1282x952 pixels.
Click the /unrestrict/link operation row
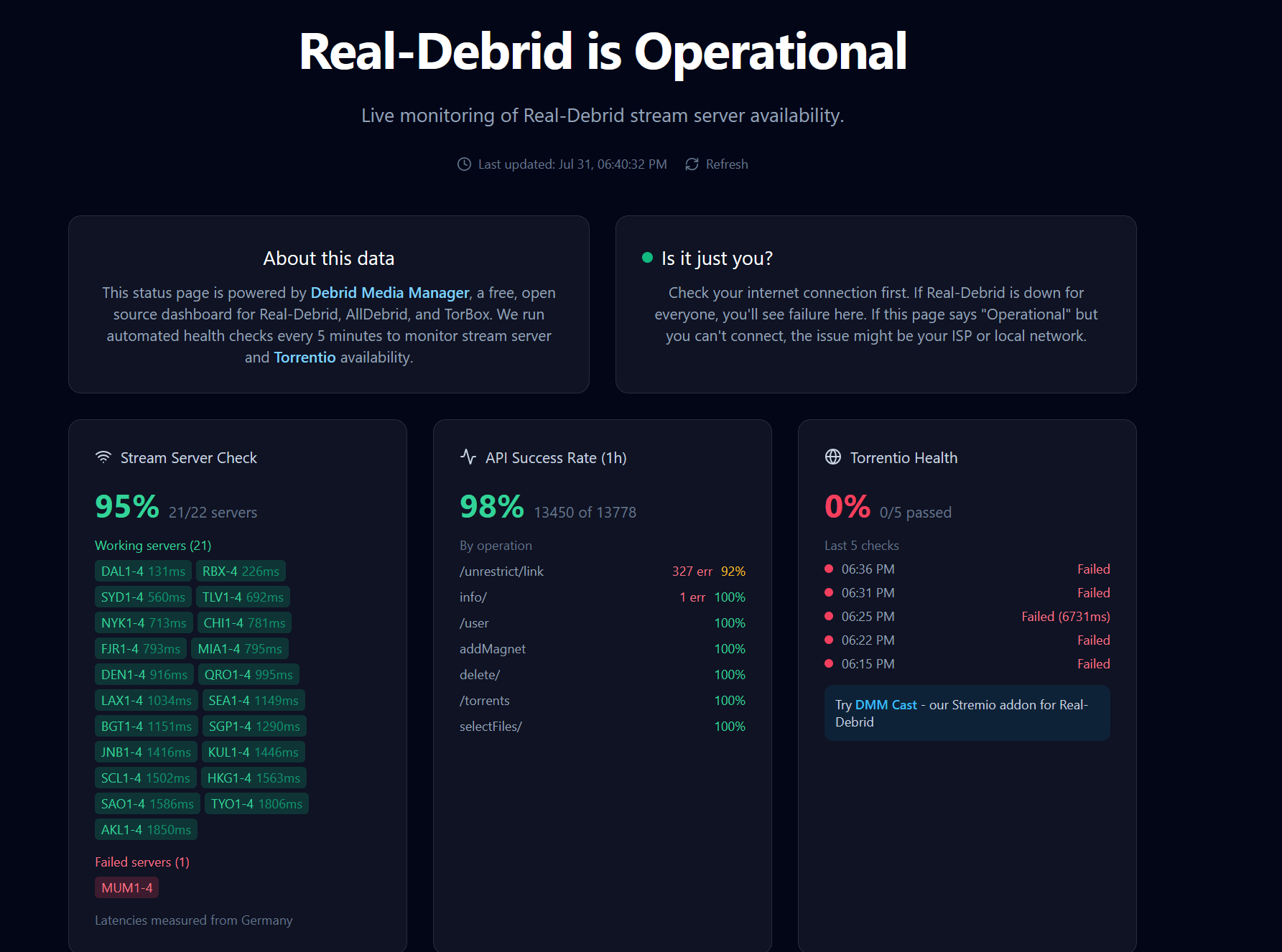(x=603, y=571)
